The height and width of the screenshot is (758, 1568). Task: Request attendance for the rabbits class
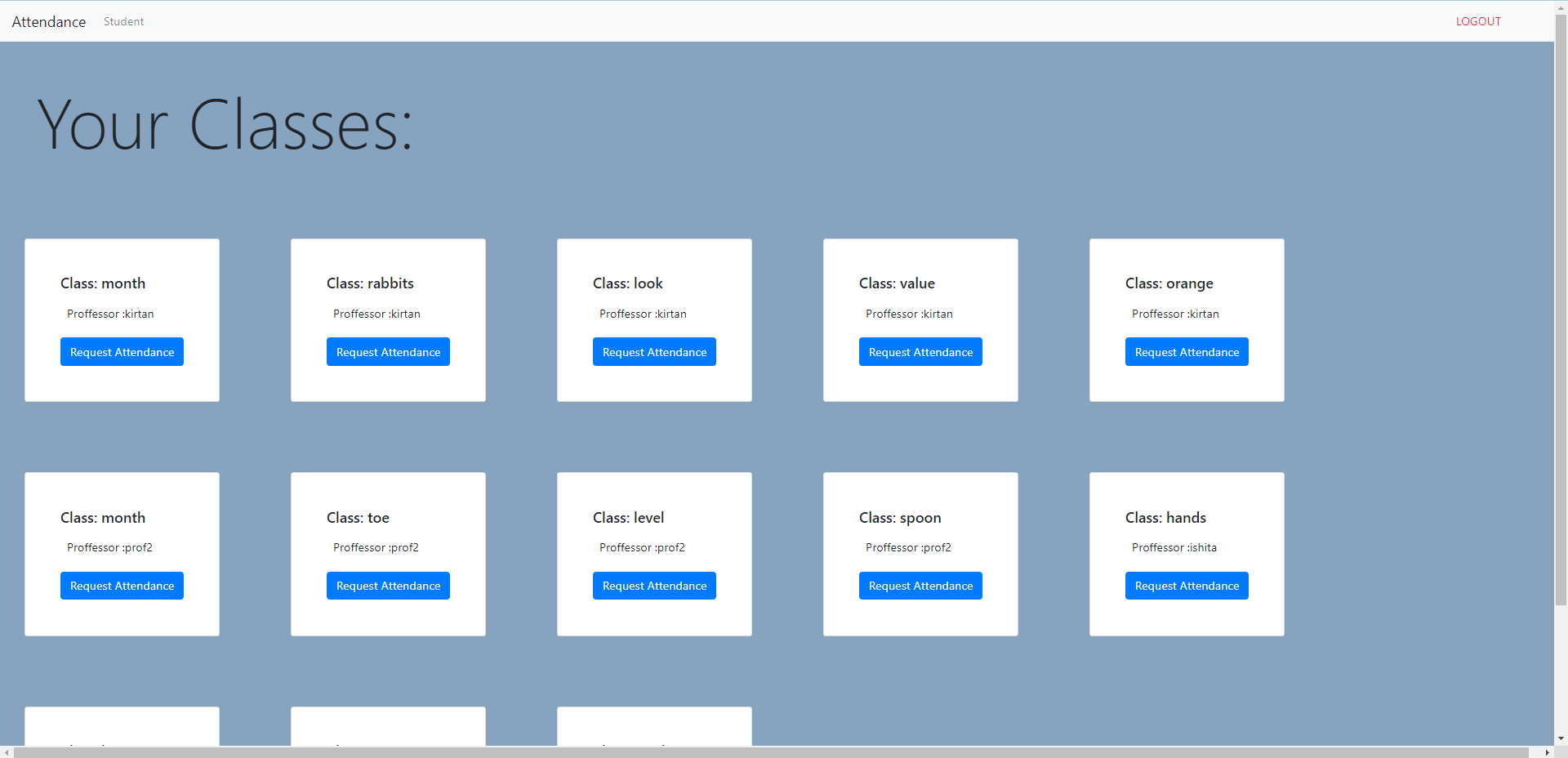tap(388, 351)
